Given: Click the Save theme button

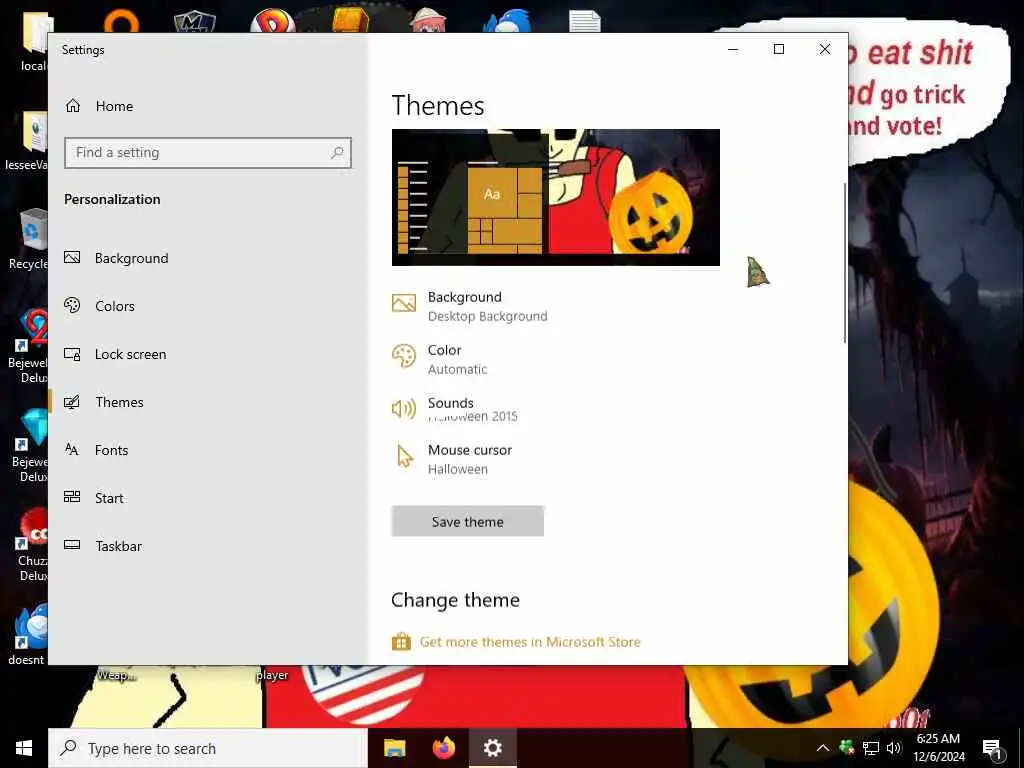Looking at the screenshot, I should click(x=468, y=521).
